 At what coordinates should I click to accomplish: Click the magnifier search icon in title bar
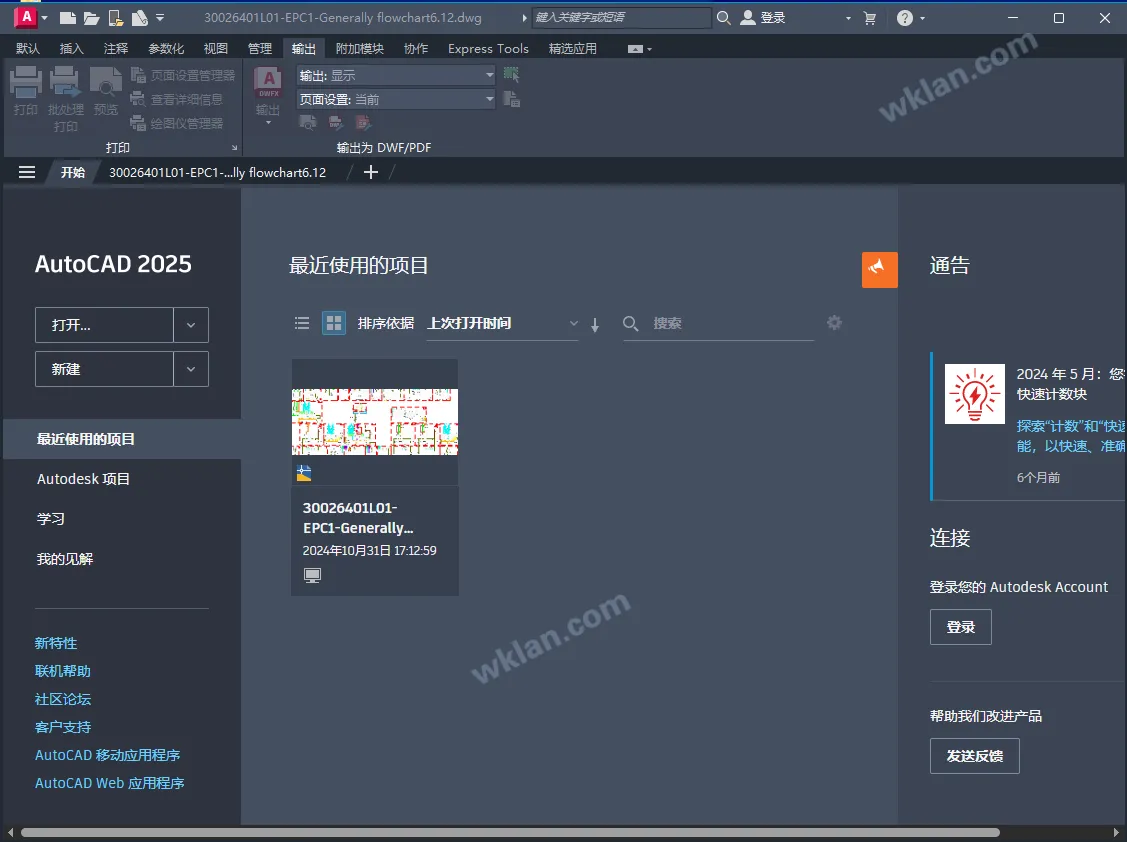coord(724,17)
